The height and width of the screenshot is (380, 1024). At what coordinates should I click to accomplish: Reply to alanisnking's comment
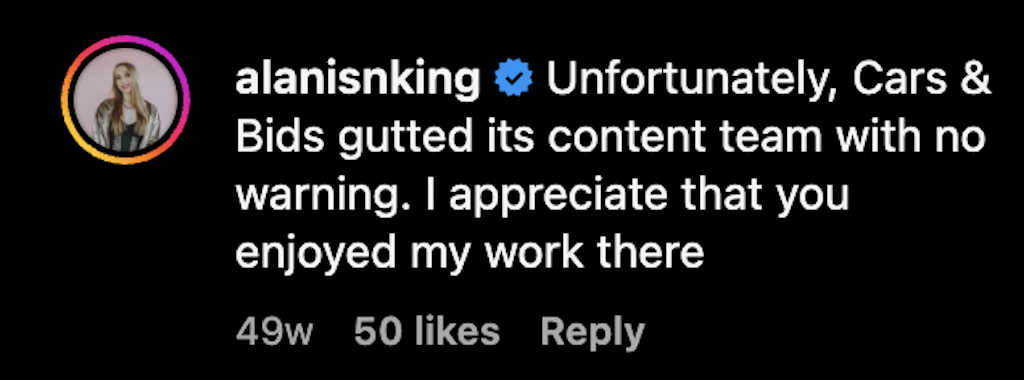coord(592,332)
